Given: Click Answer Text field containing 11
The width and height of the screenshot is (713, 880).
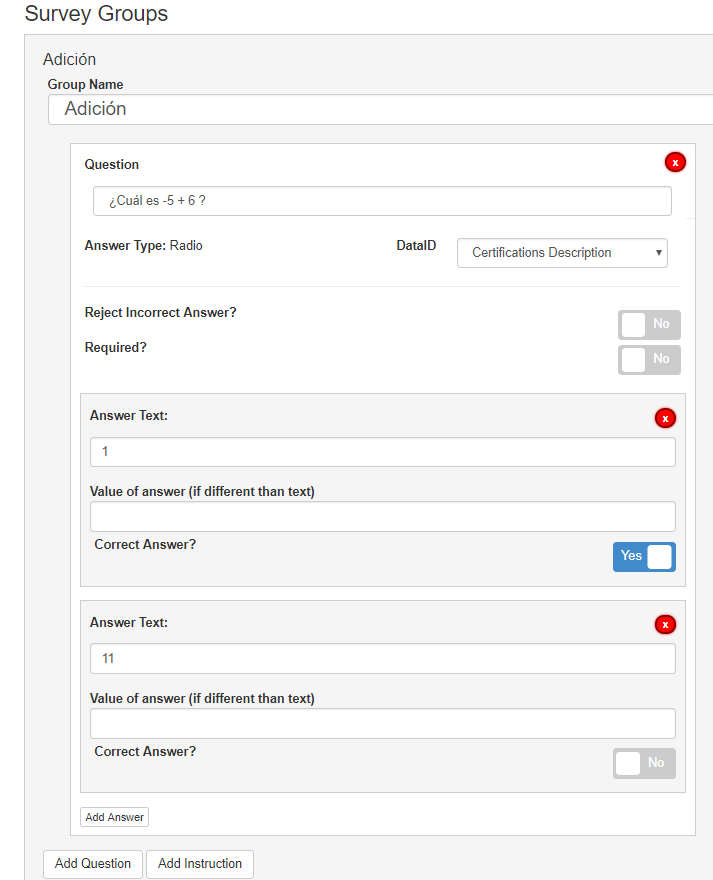Looking at the screenshot, I should [x=382, y=659].
